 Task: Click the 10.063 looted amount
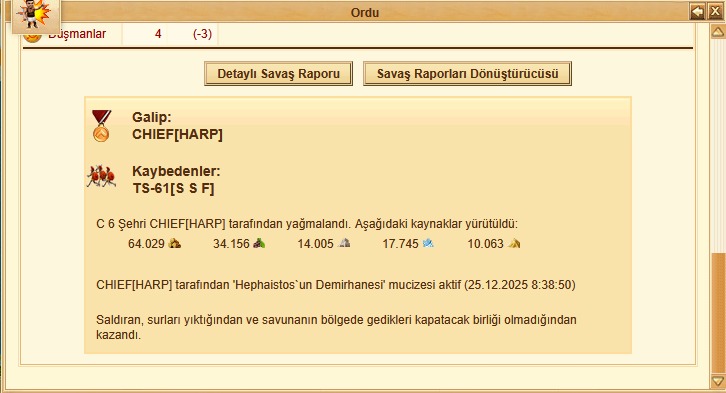point(485,244)
